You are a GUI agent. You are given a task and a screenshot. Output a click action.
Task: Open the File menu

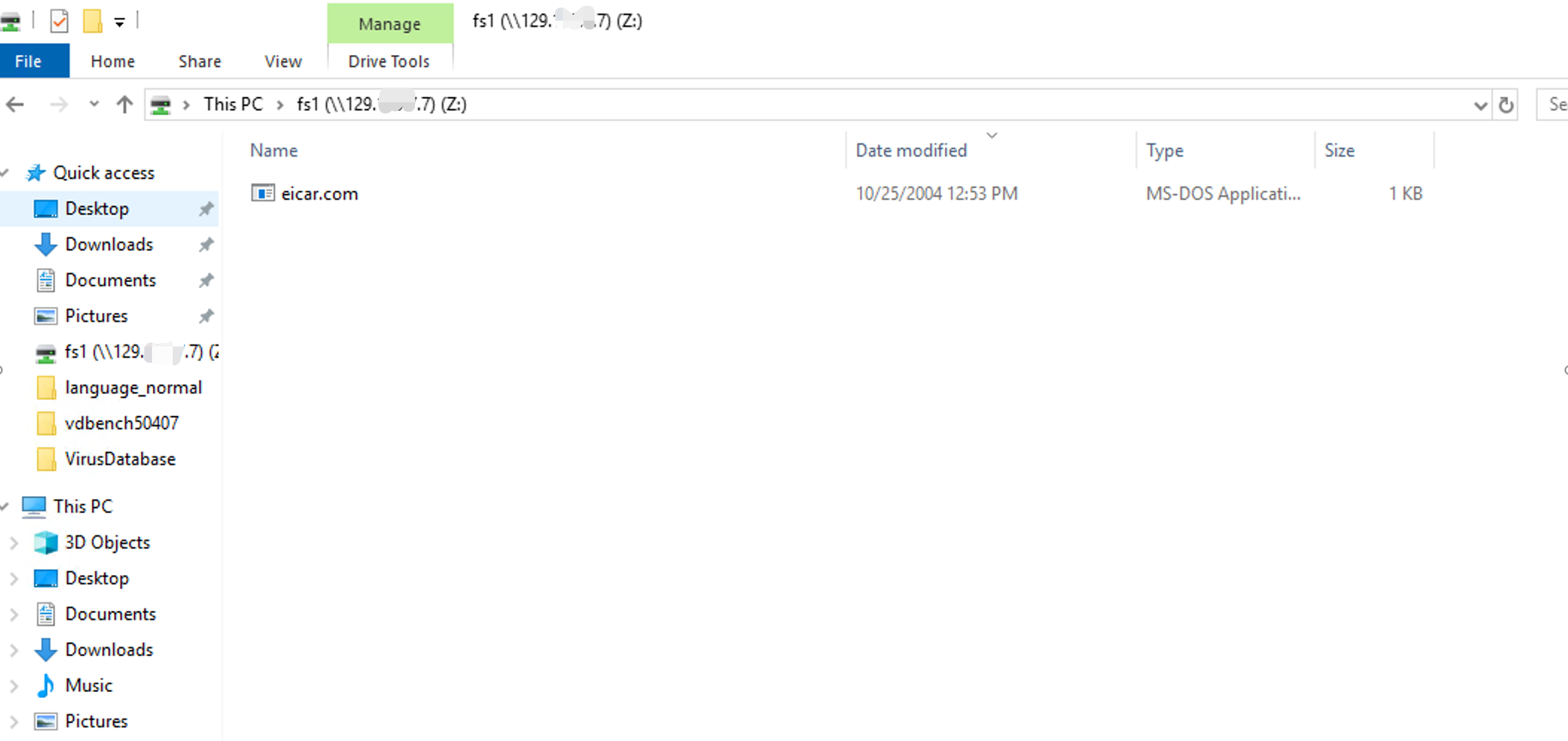coord(28,61)
